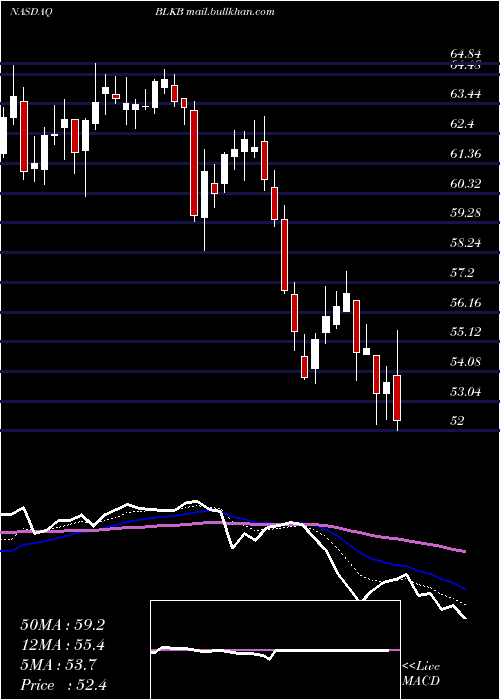Click the 59.28 price axis label

click(466, 212)
